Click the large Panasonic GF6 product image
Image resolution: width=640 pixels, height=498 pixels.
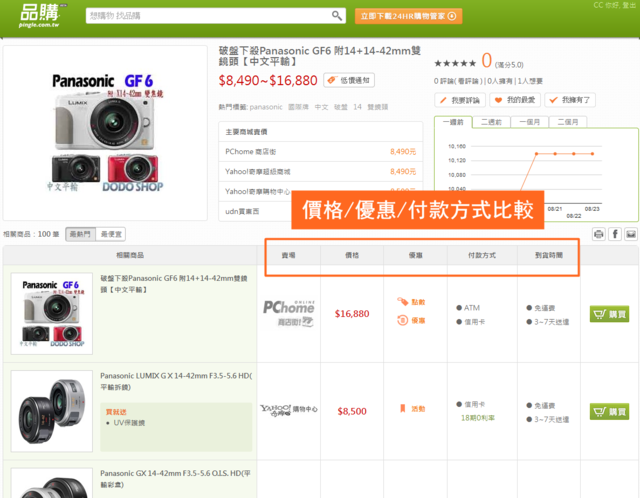pyautogui.click(x=105, y=133)
